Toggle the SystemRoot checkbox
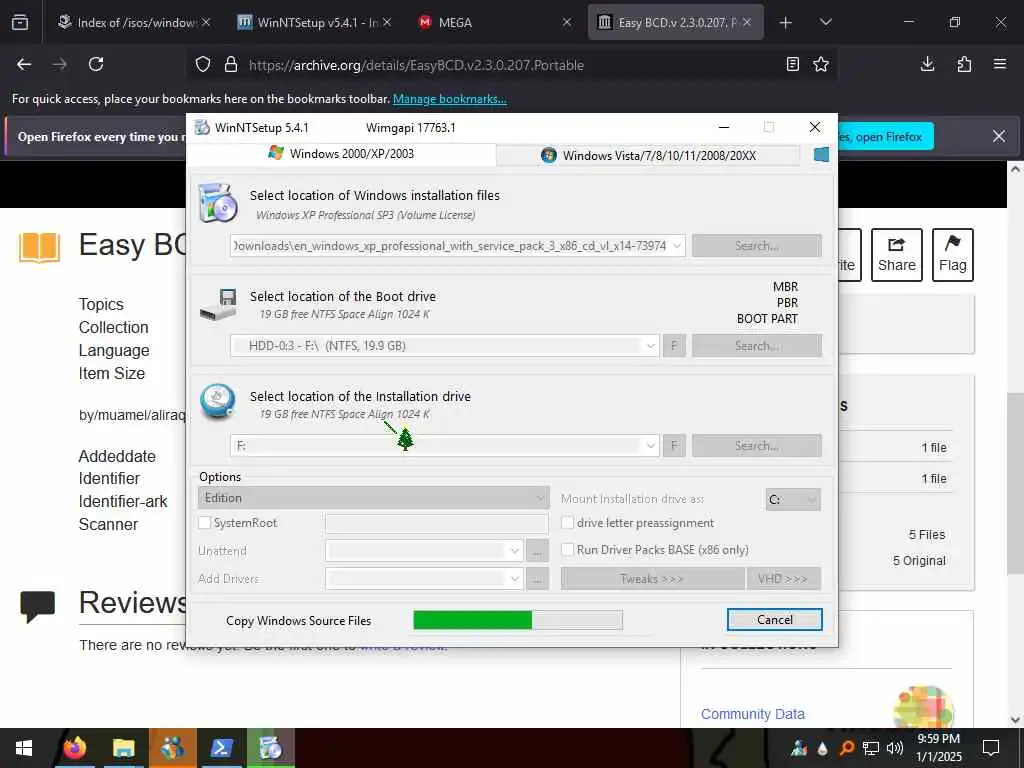1024x768 pixels. (204, 522)
